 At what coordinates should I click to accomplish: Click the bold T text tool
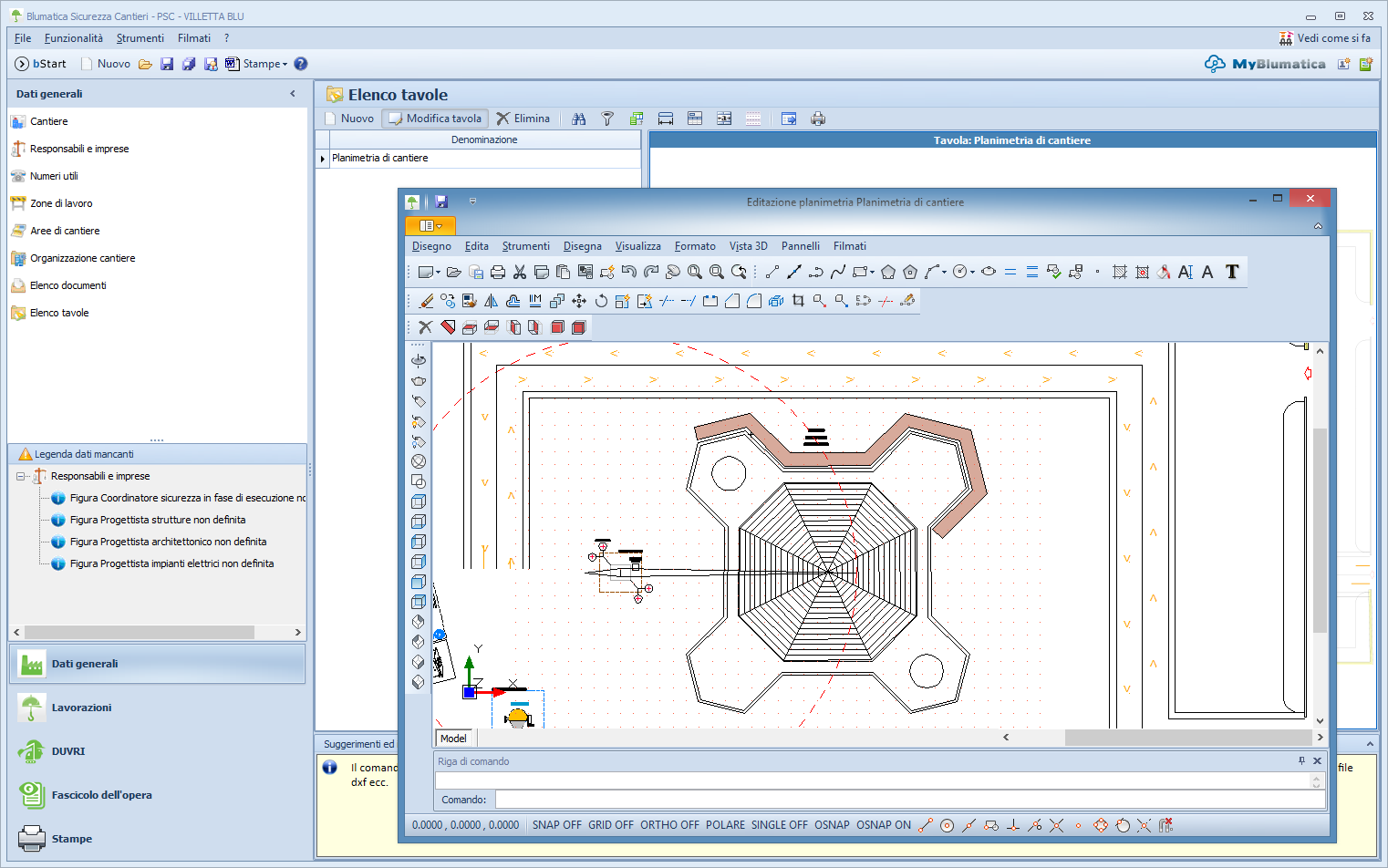coord(1232,272)
